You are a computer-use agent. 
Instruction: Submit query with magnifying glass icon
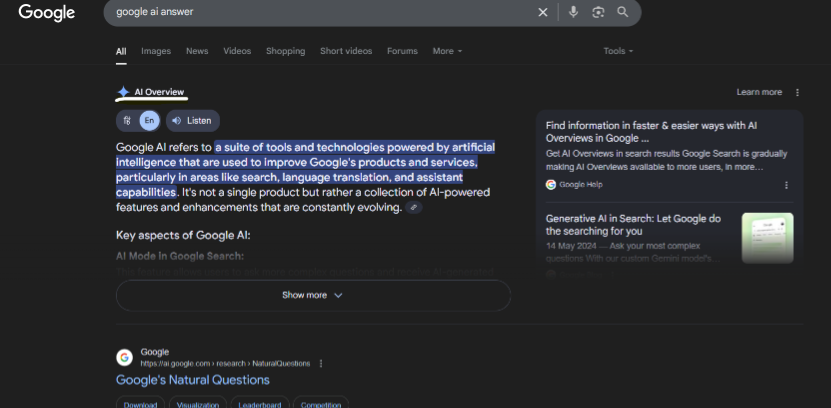coord(623,12)
